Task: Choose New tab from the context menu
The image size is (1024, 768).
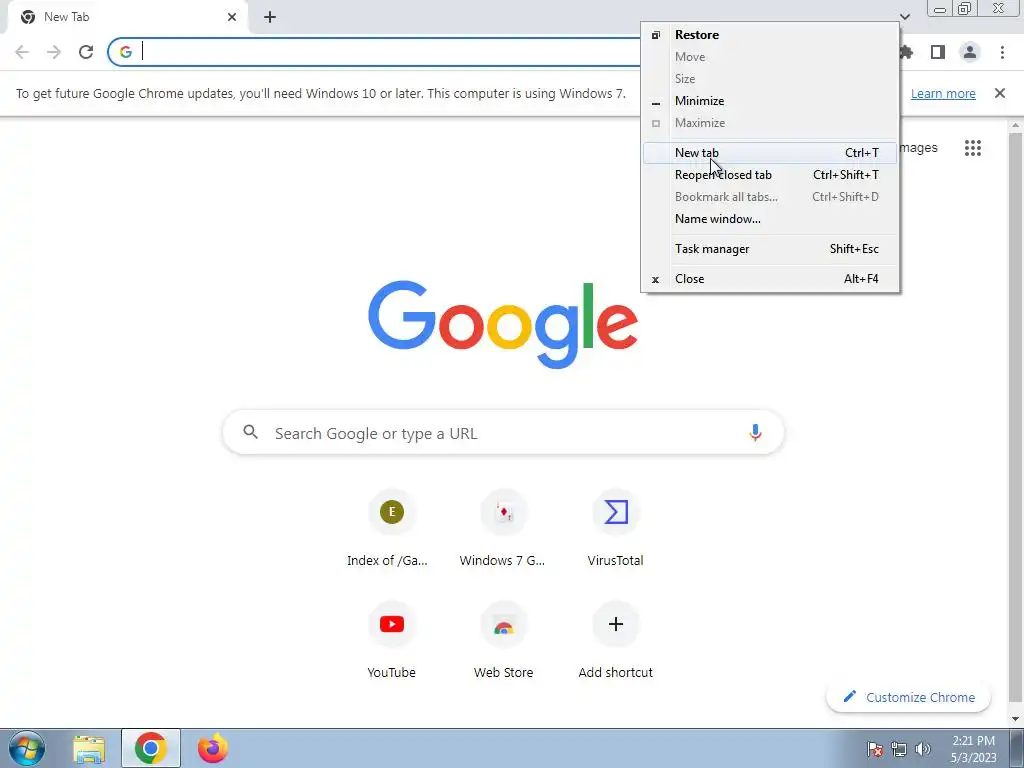Action: pos(771,153)
